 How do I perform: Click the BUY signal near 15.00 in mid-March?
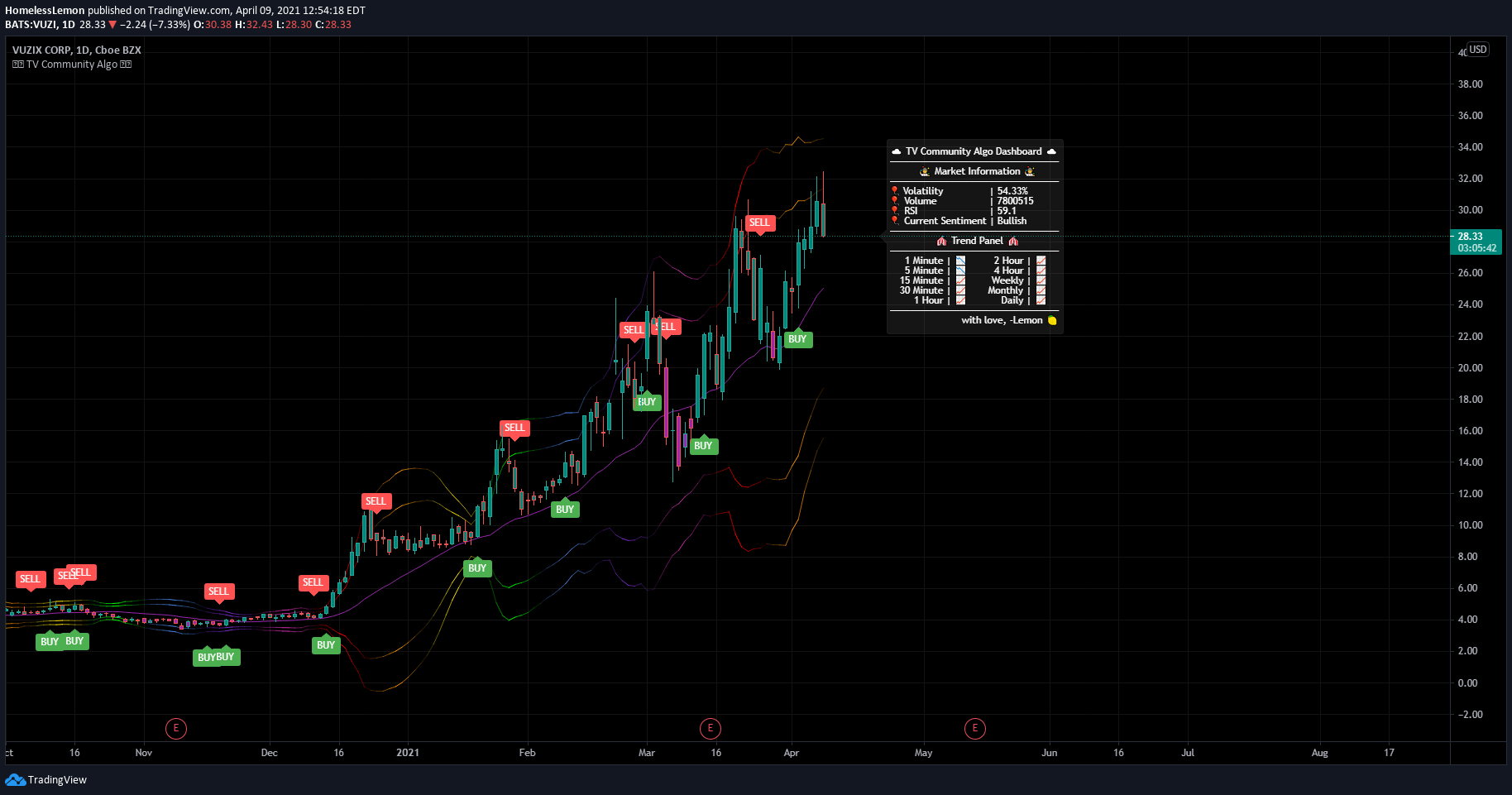[703, 446]
